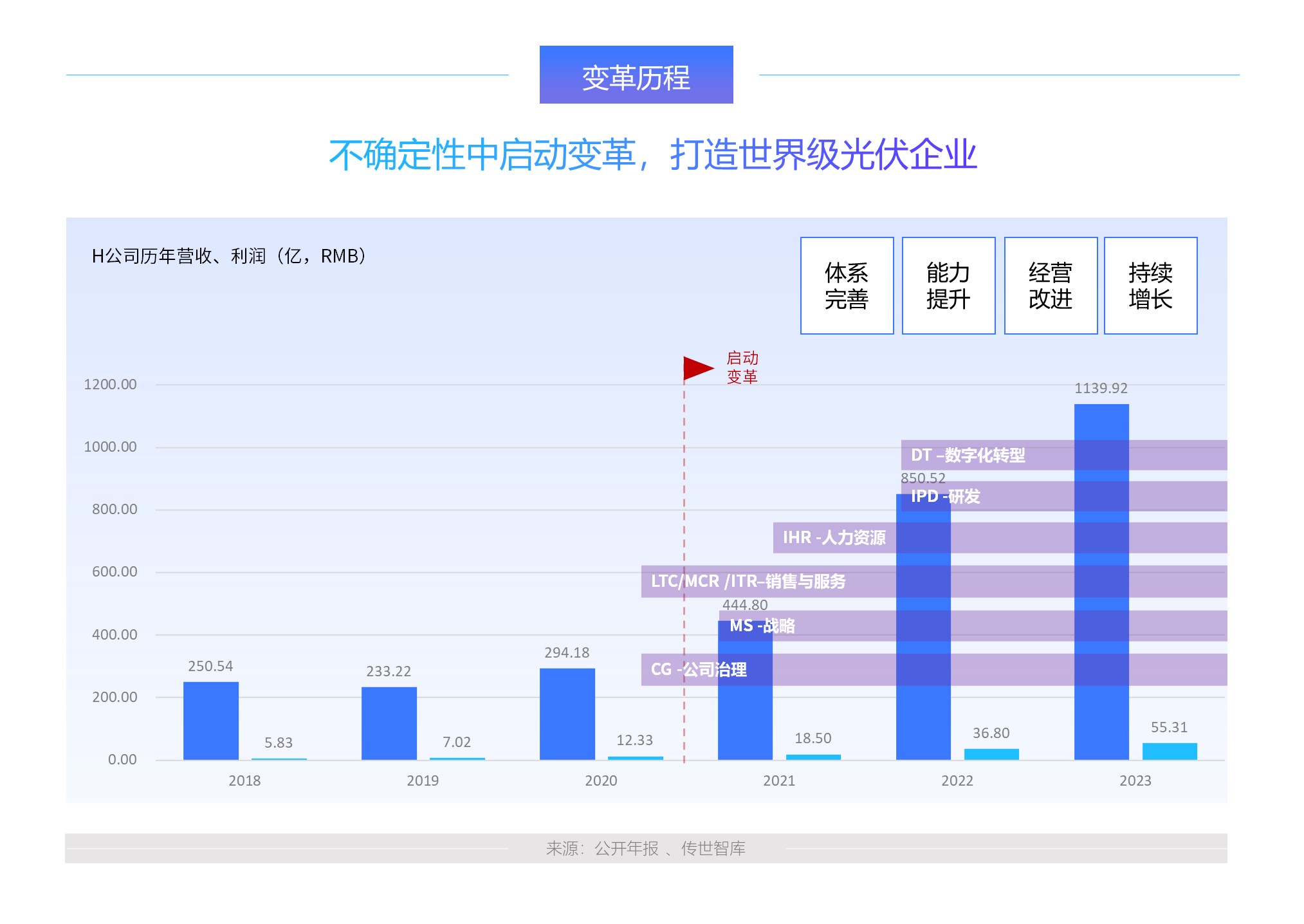Click the 0.00 y-axis label
The width and height of the screenshot is (1304, 924).
122,759
